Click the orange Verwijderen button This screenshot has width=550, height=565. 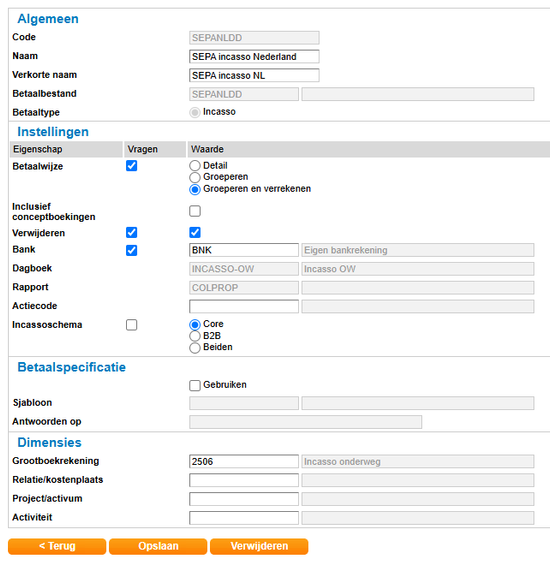click(x=259, y=546)
